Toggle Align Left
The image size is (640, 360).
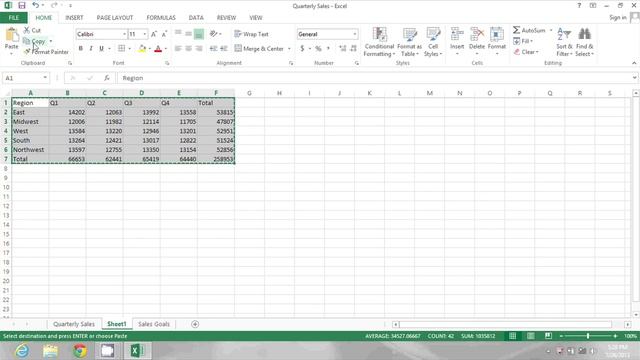[x=178, y=49]
